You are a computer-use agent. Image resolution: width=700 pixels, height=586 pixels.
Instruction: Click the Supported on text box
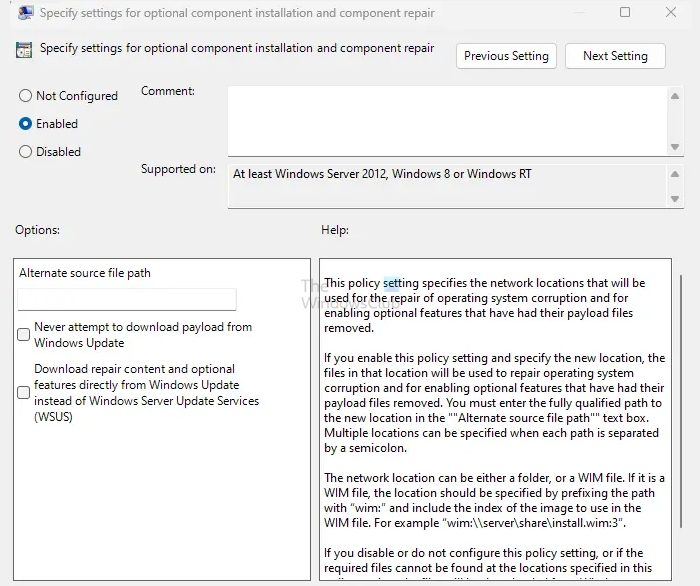[445, 186]
